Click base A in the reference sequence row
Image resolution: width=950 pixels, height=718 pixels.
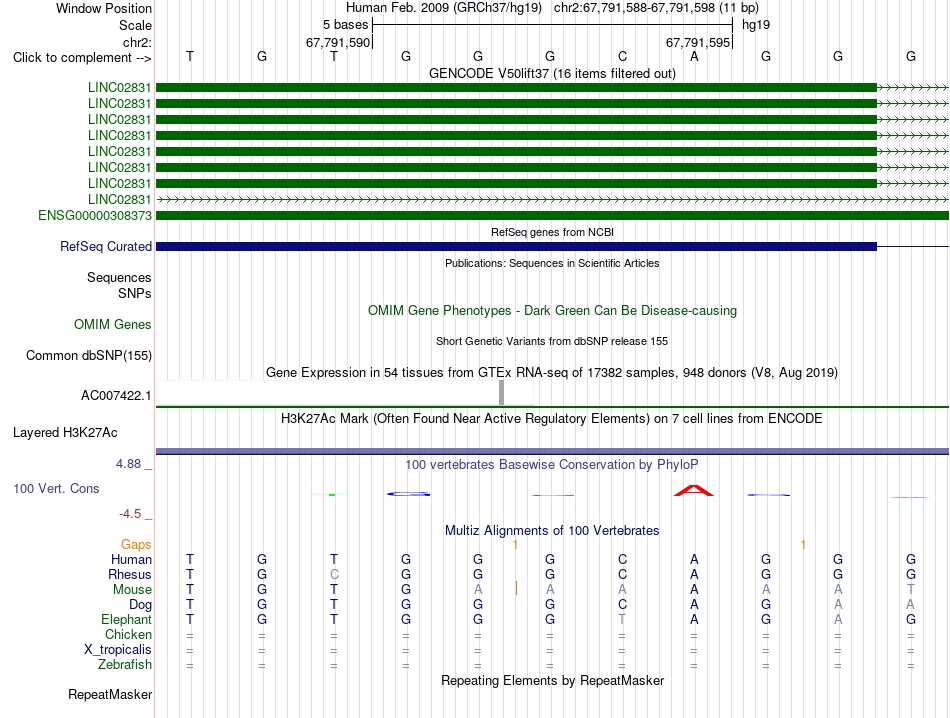click(694, 56)
